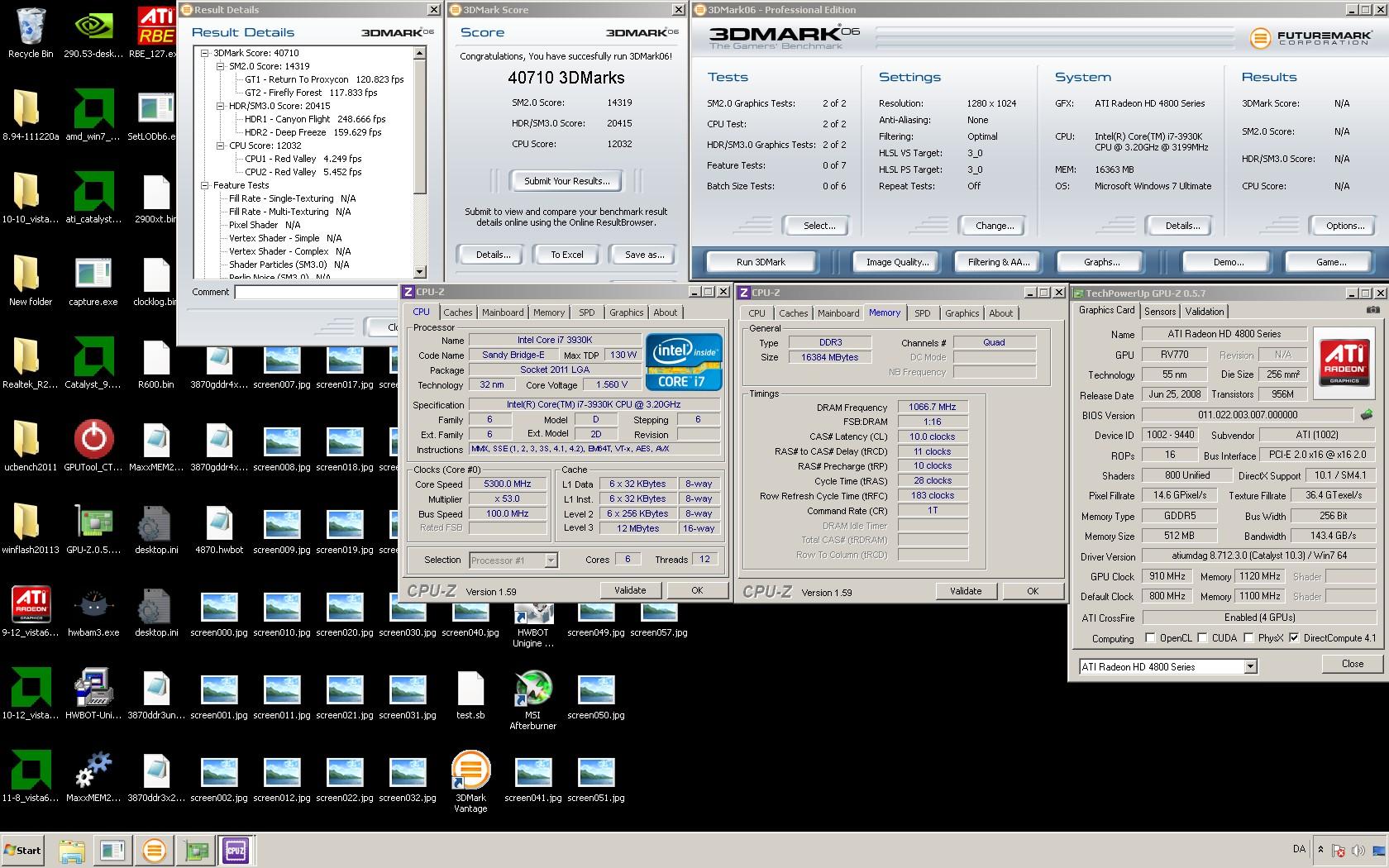This screenshot has width=1389, height=868.
Task: Click the GPU-Z BIOS save chip icon
Action: [1366, 415]
